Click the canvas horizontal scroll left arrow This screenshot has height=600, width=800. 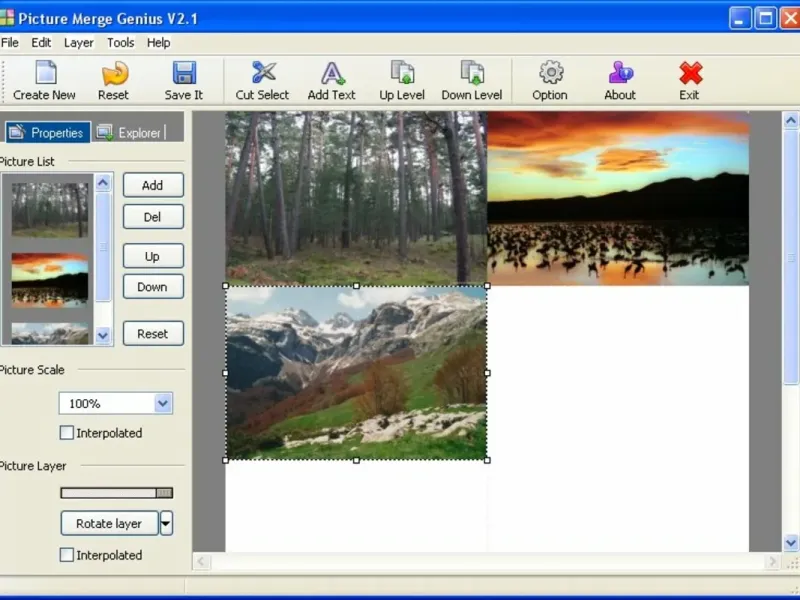click(202, 562)
